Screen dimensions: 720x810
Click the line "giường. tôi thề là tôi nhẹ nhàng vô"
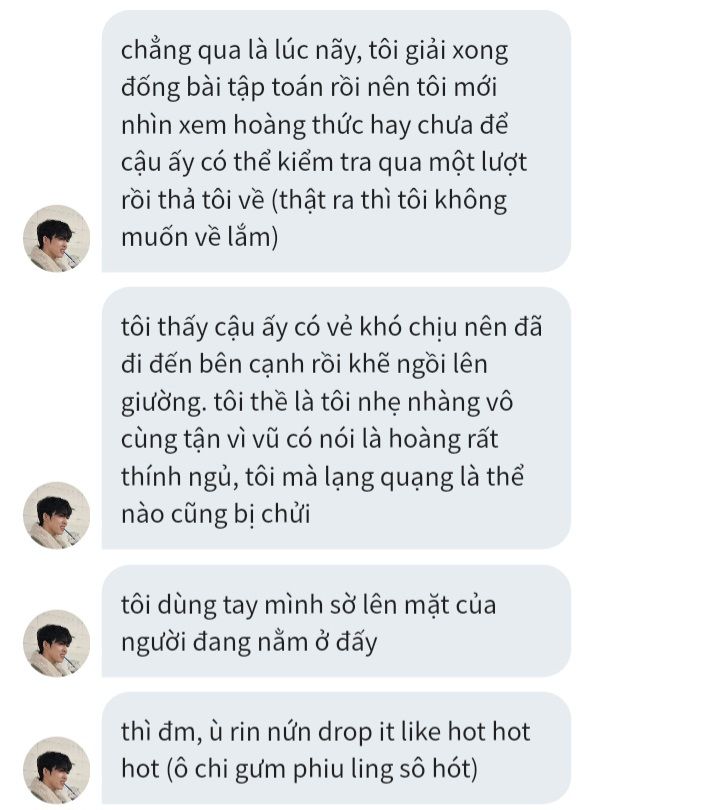pos(317,403)
